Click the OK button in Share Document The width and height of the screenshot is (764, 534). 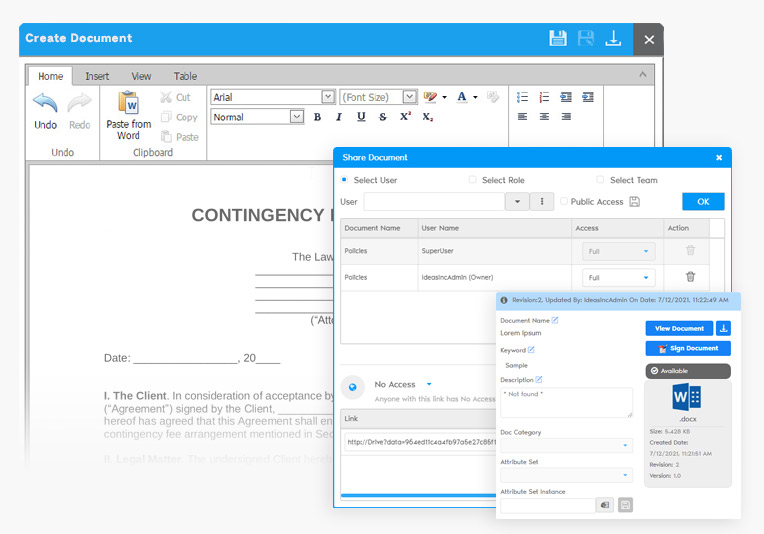coord(703,202)
